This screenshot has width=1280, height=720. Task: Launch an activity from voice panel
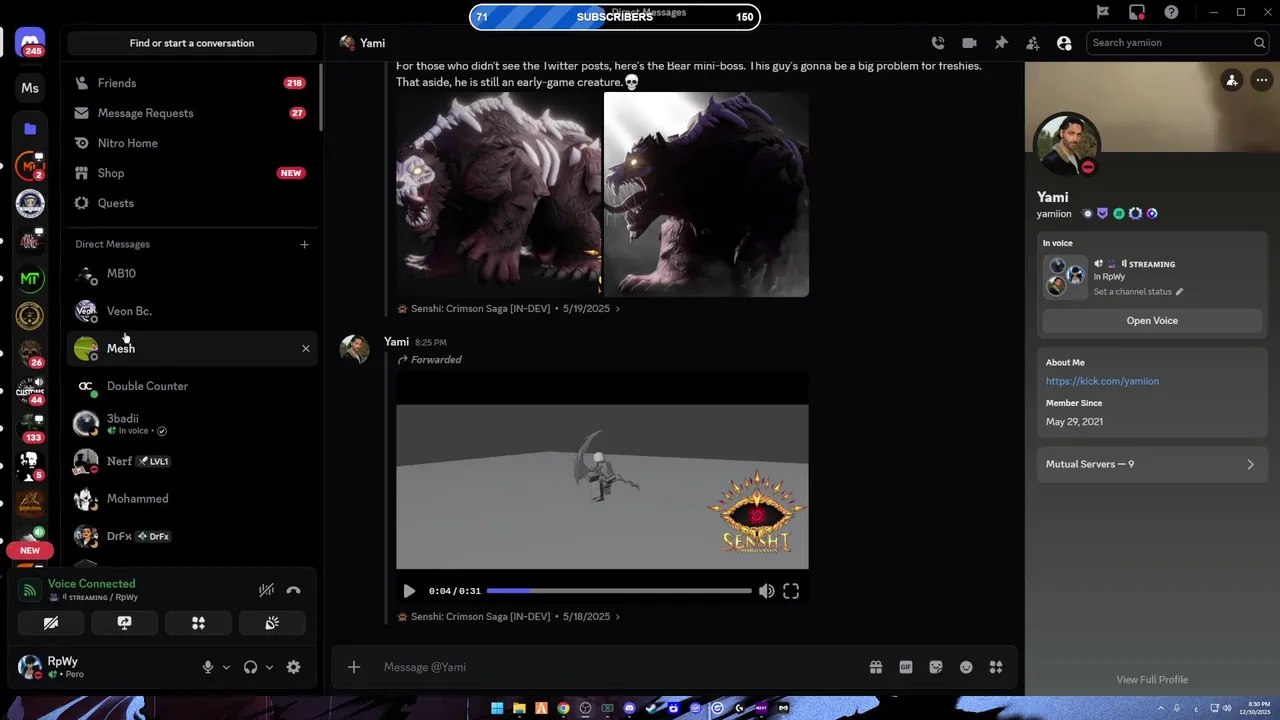(x=198, y=623)
